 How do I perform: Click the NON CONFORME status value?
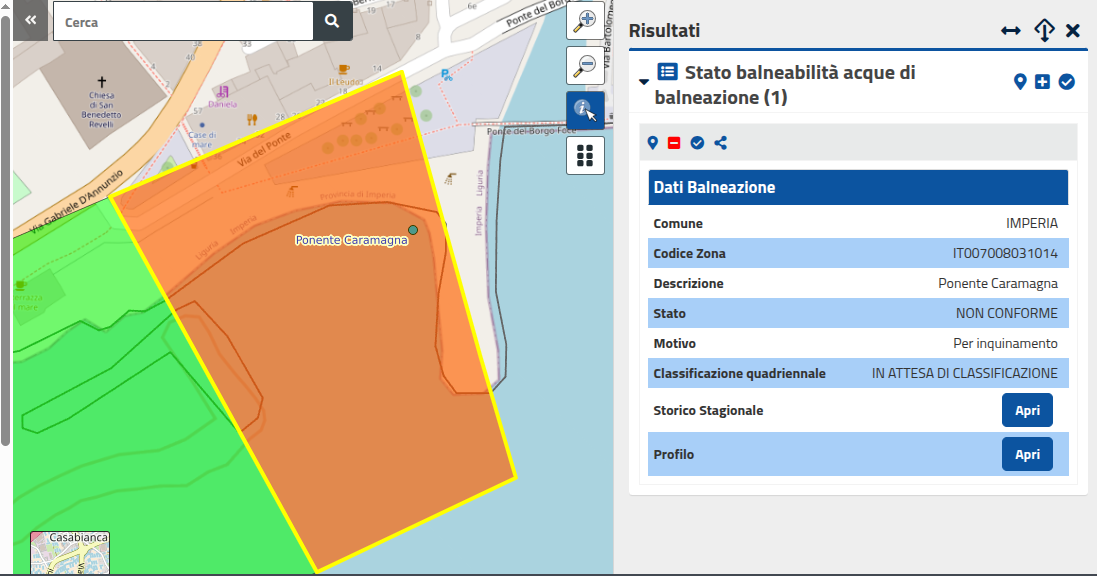(1007, 314)
